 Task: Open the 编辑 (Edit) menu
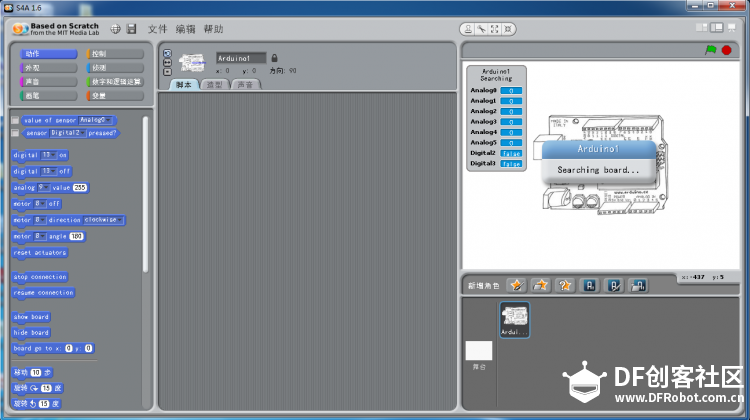point(185,29)
